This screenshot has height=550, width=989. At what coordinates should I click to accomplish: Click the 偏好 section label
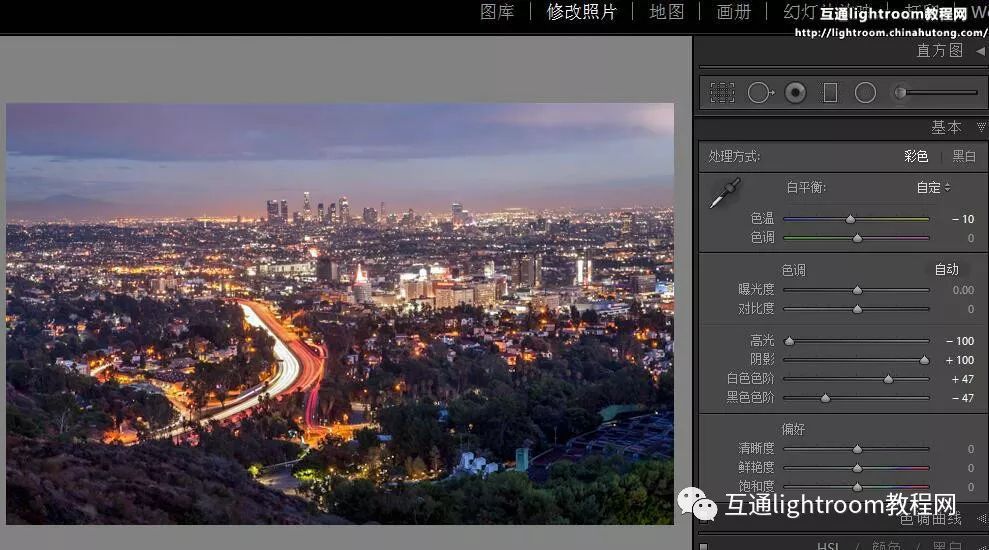pos(793,429)
